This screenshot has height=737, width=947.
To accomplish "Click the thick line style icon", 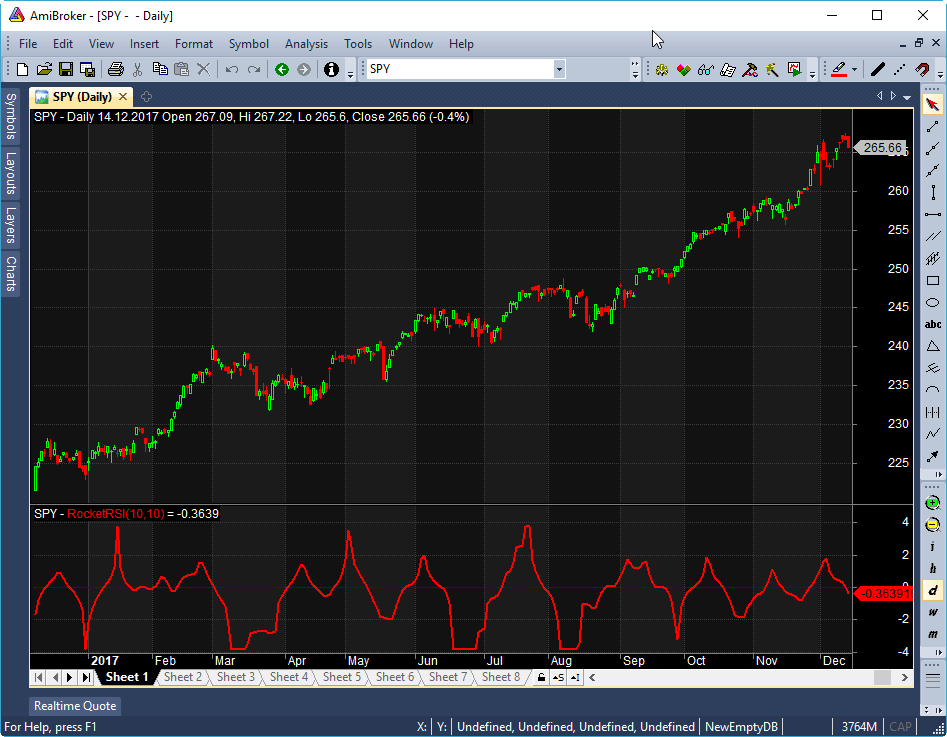I will tap(878, 69).
